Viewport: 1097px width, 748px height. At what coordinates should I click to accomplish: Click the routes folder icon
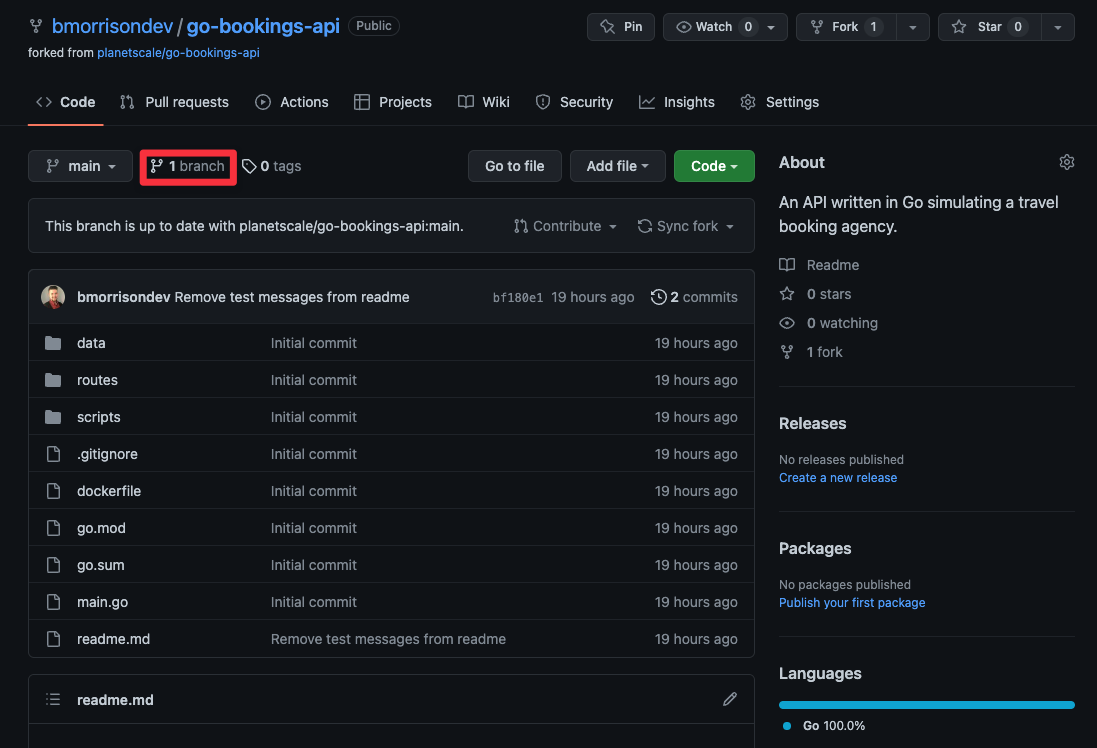53,380
